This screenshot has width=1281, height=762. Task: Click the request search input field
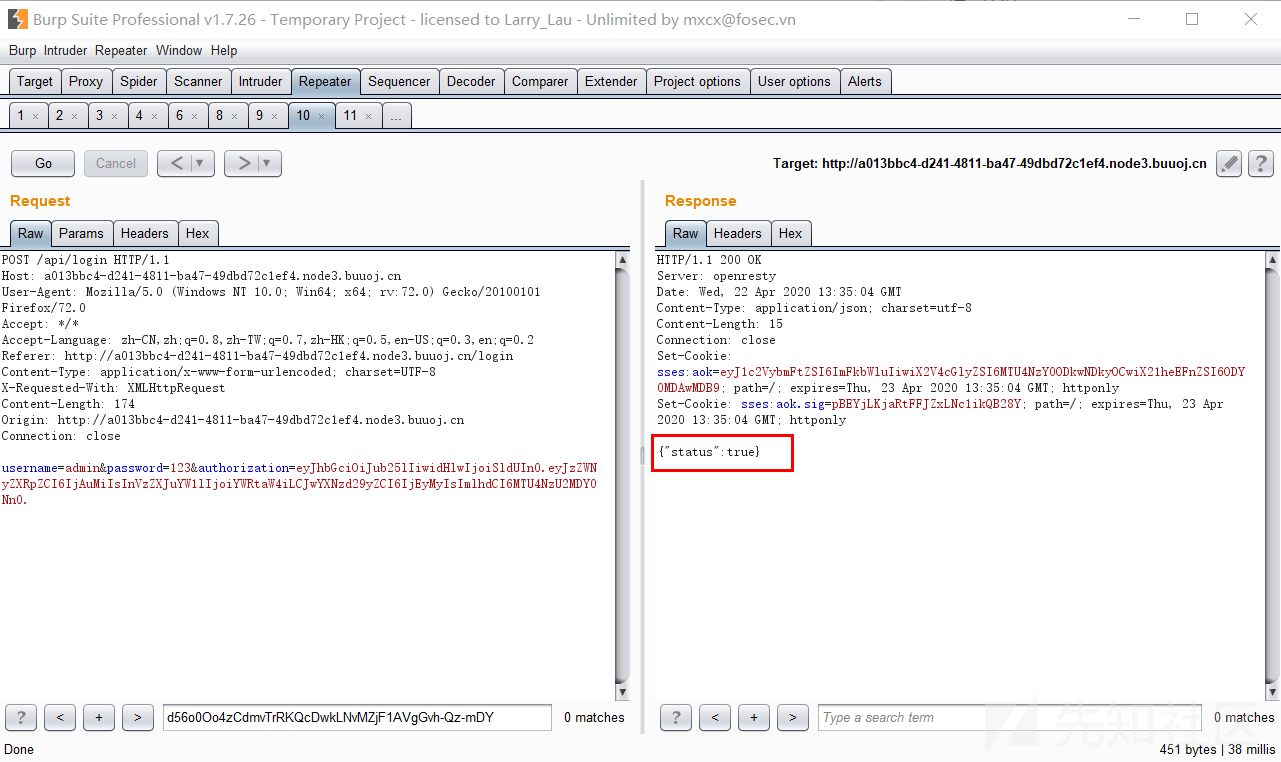(x=357, y=717)
